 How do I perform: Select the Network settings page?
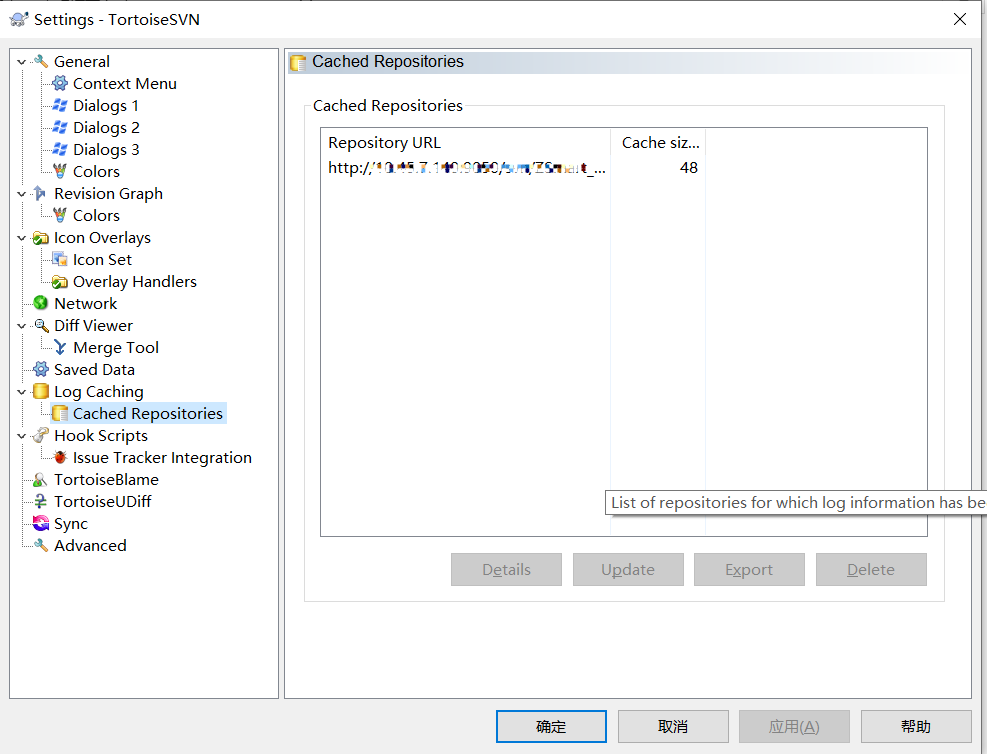pos(86,303)
